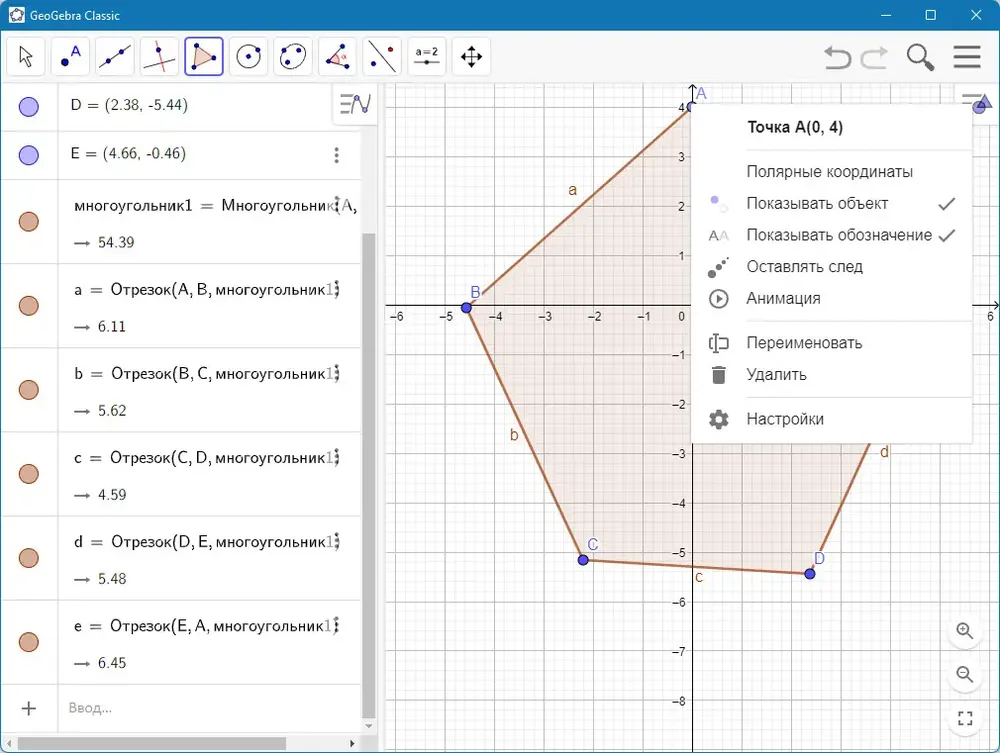The height and width of the screenshot is (753, 1000).
Task: Click the GeoGebra app logo in title bar
Action: pos(17,15)
